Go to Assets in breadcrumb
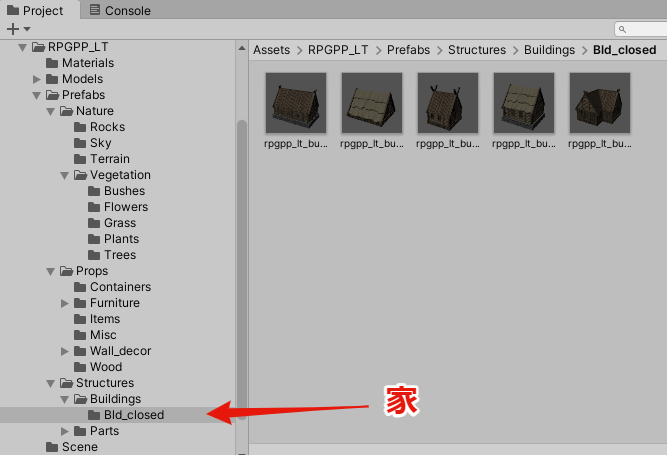This screenshot has height=455, width=667. click(271, 50)
